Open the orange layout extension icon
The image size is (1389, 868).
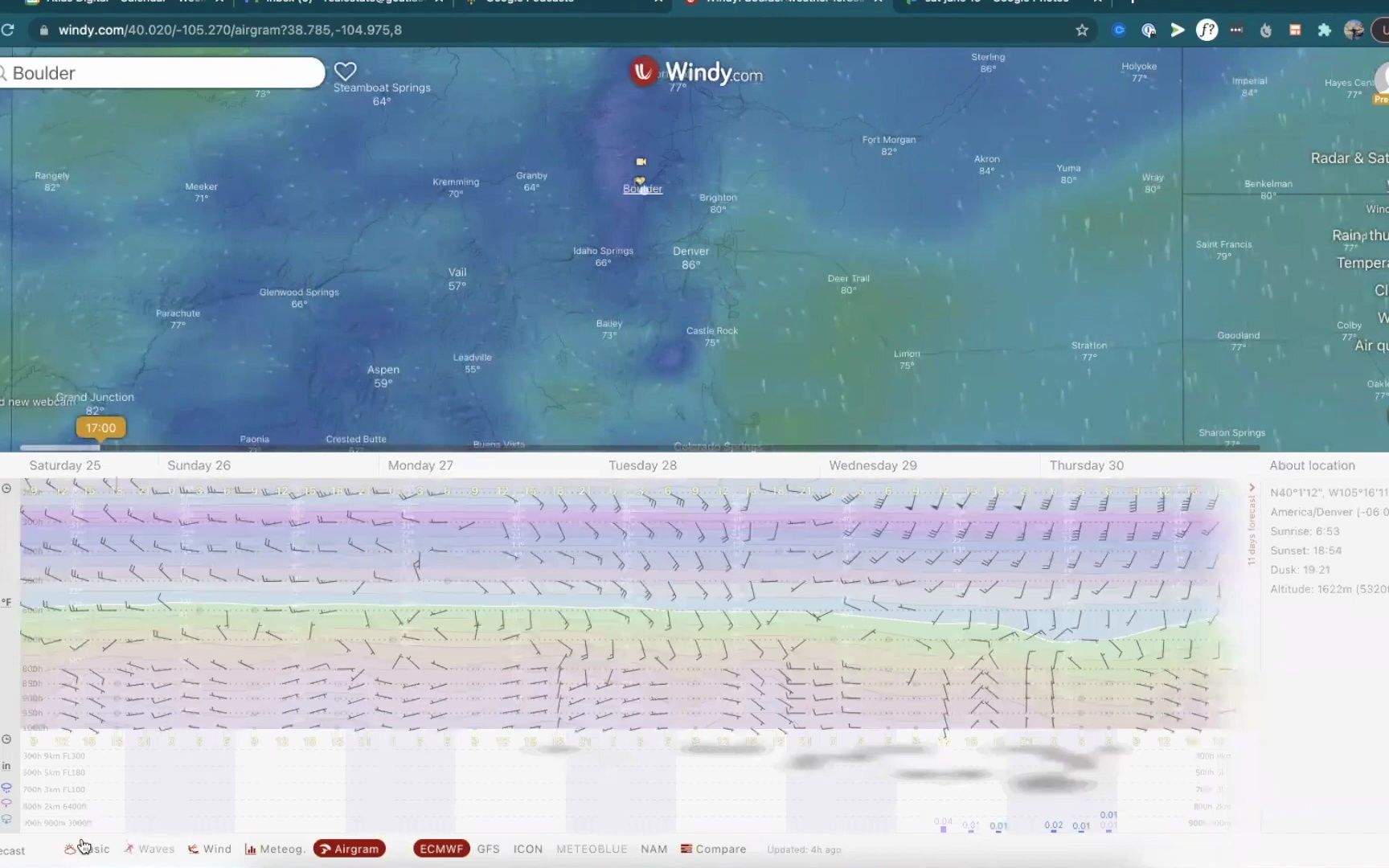pyautogui.click(x=1295, y=30)
